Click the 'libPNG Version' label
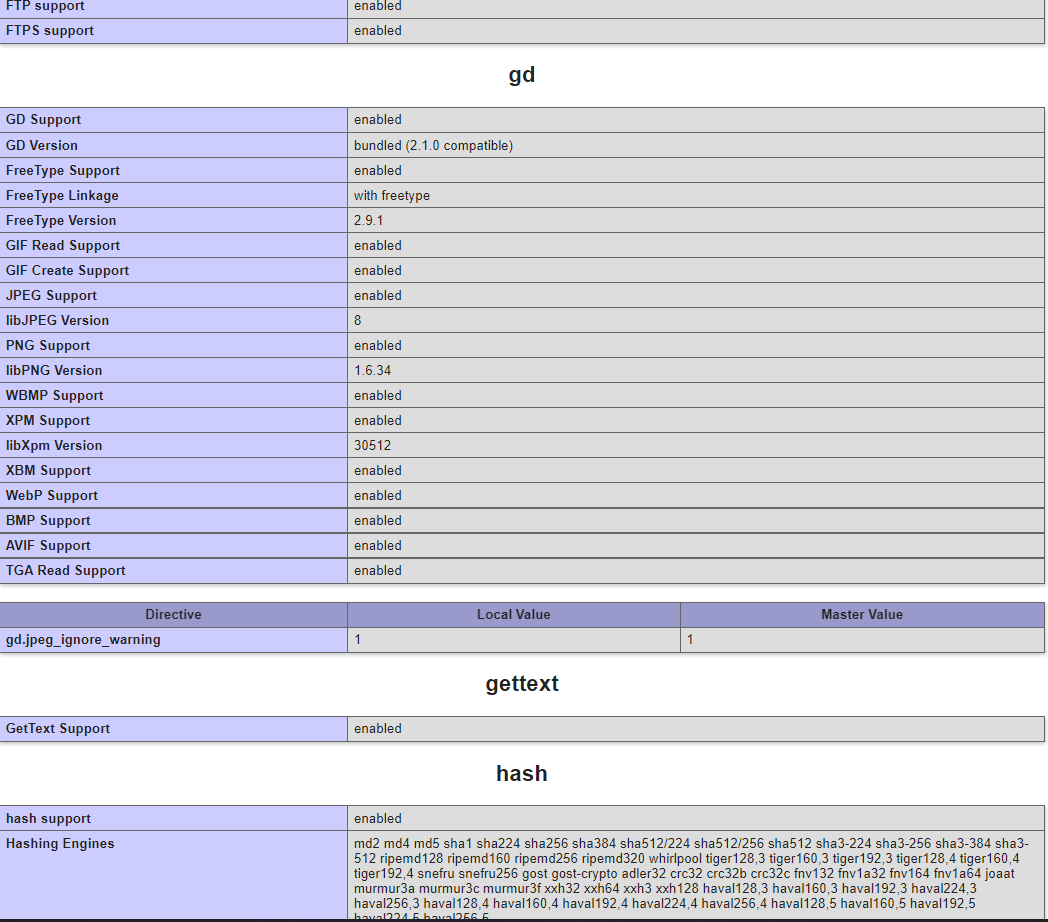 coord(54,370)
